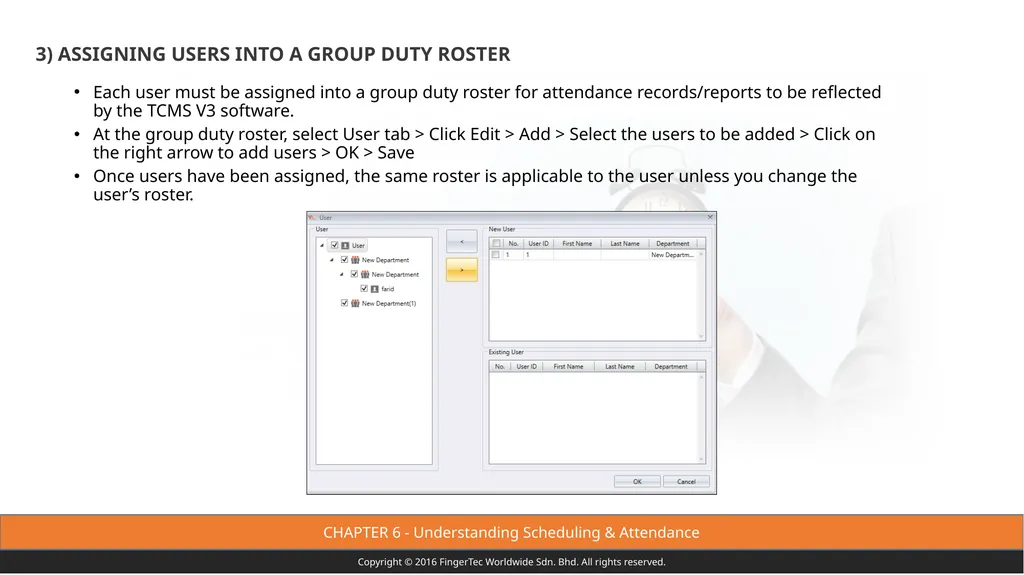Click First Name header in Existing User table
This screenshot has height=575, width=1024.
tap(568, 367)
